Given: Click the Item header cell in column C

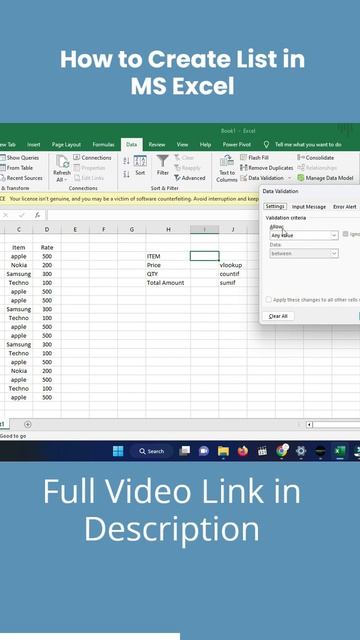Looking at the screenshot, I should click(x=19, y=247).
